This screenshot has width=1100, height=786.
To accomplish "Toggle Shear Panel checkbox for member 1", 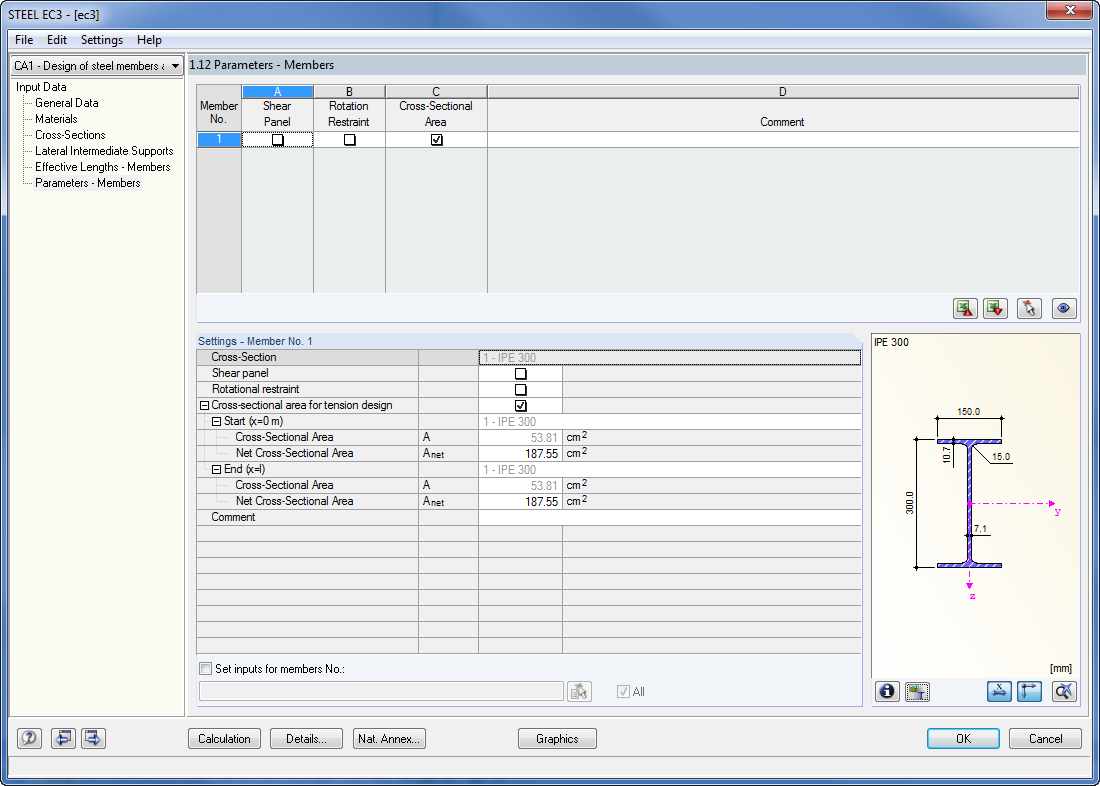I will click(x=278, y=140).
